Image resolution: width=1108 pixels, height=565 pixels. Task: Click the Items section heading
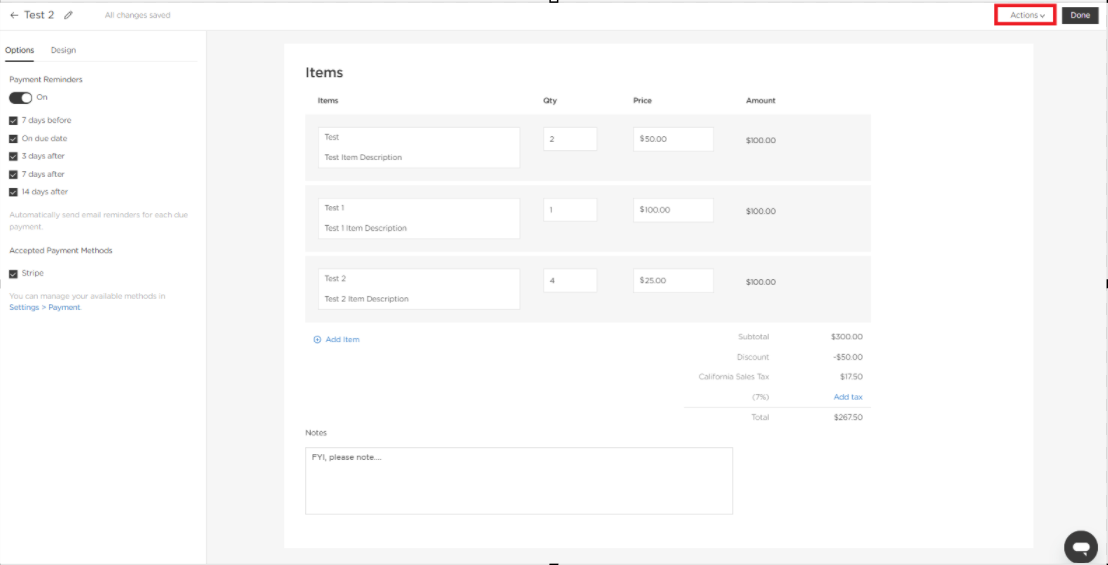tap(324, 72)
